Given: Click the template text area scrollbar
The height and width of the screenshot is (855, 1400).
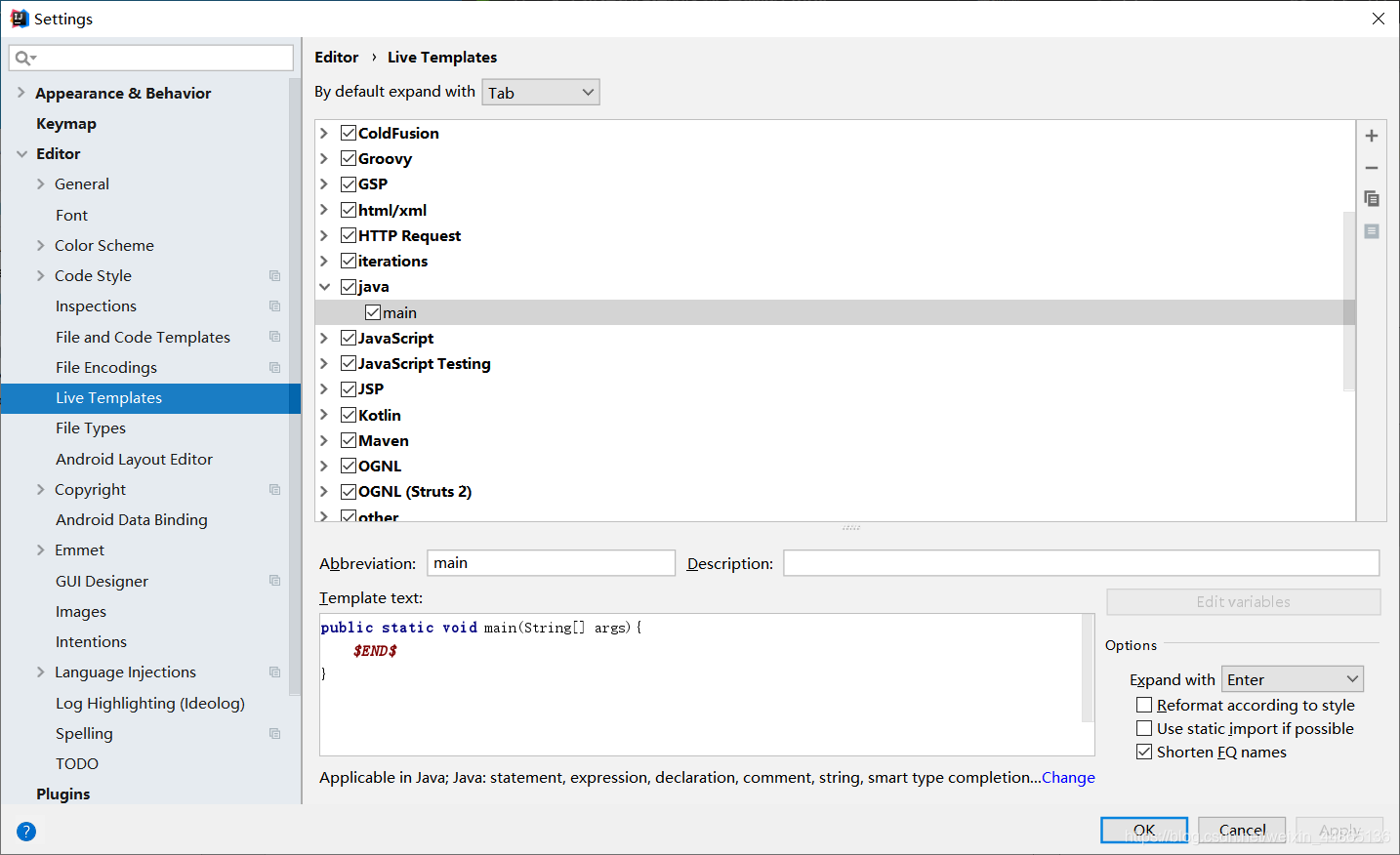Looking at the screenshot, I should pyautogui.click(x=1088, y=669).
